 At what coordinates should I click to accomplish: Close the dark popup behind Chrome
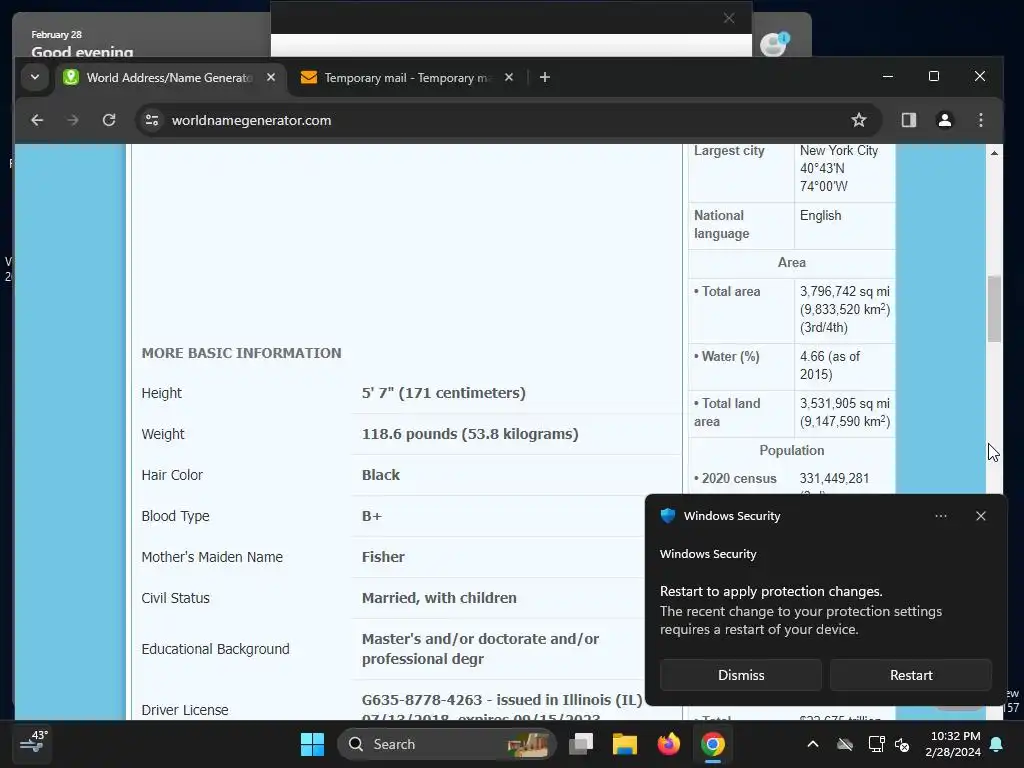click(x=729, y=18)
